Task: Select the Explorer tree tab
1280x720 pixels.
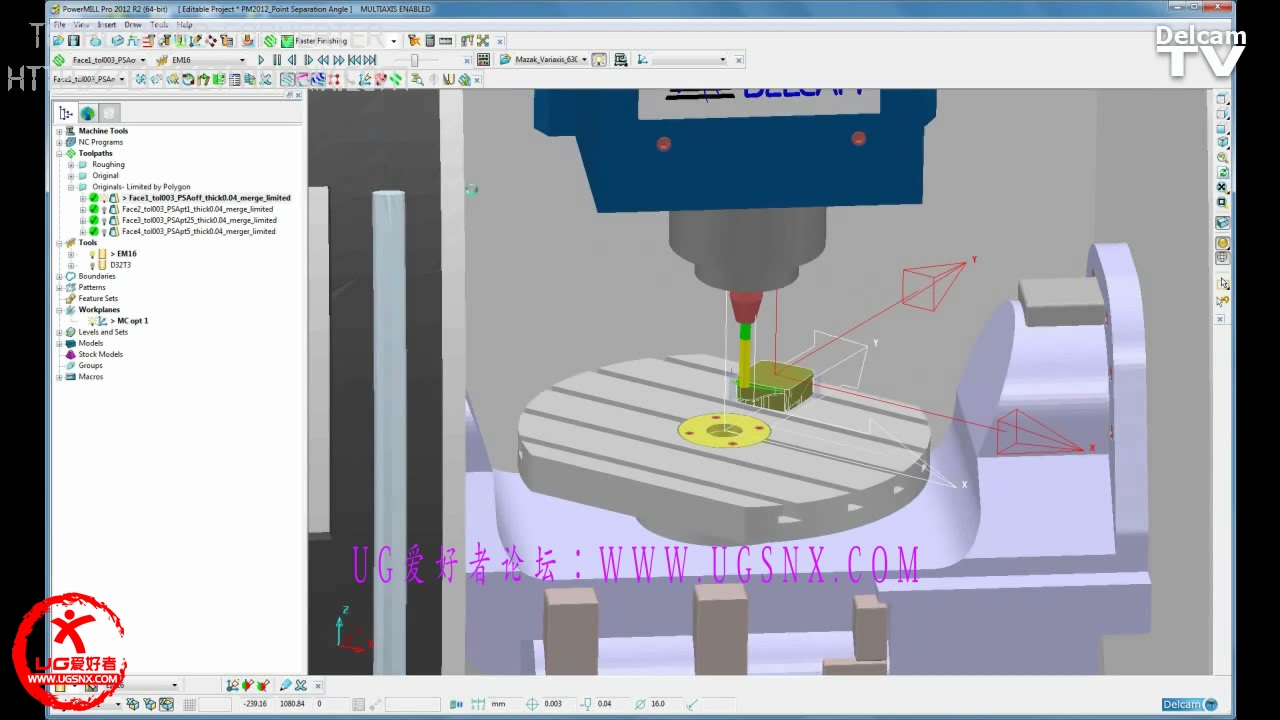Action: click(x=66, y=113)
